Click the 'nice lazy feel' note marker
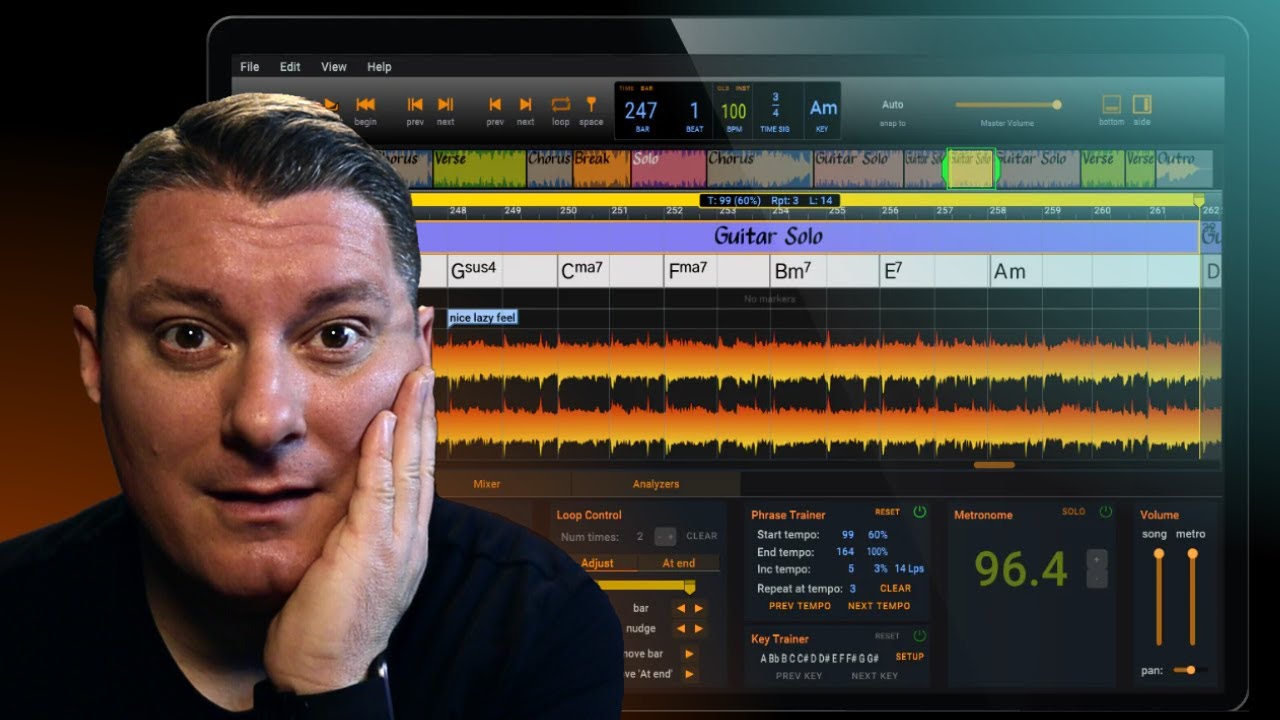This screenshot has width=1280, height=720. (x=483, y=318)
